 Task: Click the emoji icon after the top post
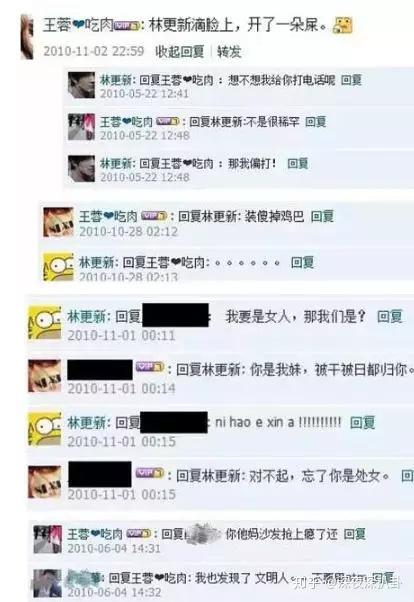tap(342, 26)
